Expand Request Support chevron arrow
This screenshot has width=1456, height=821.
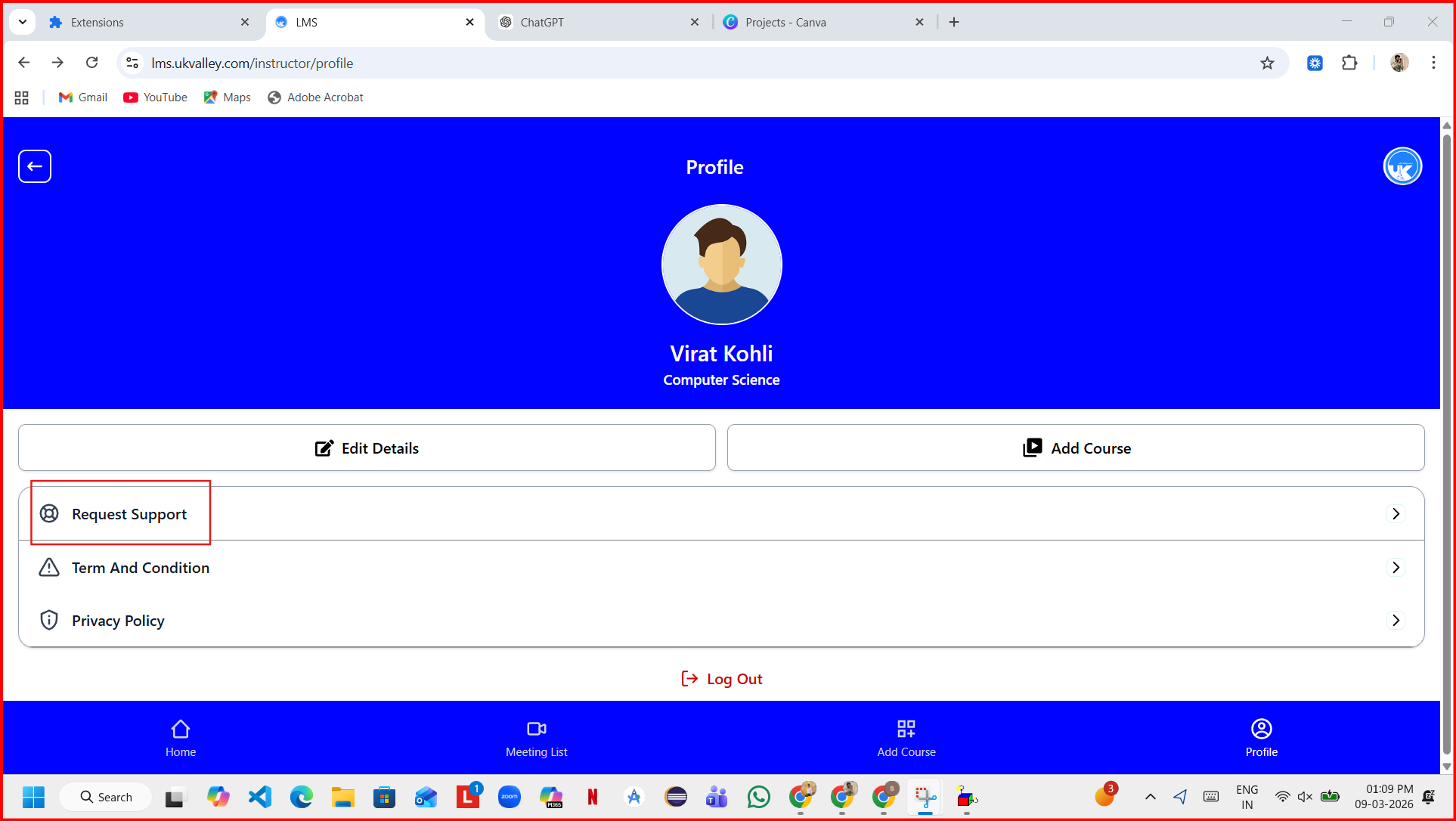1396,514
